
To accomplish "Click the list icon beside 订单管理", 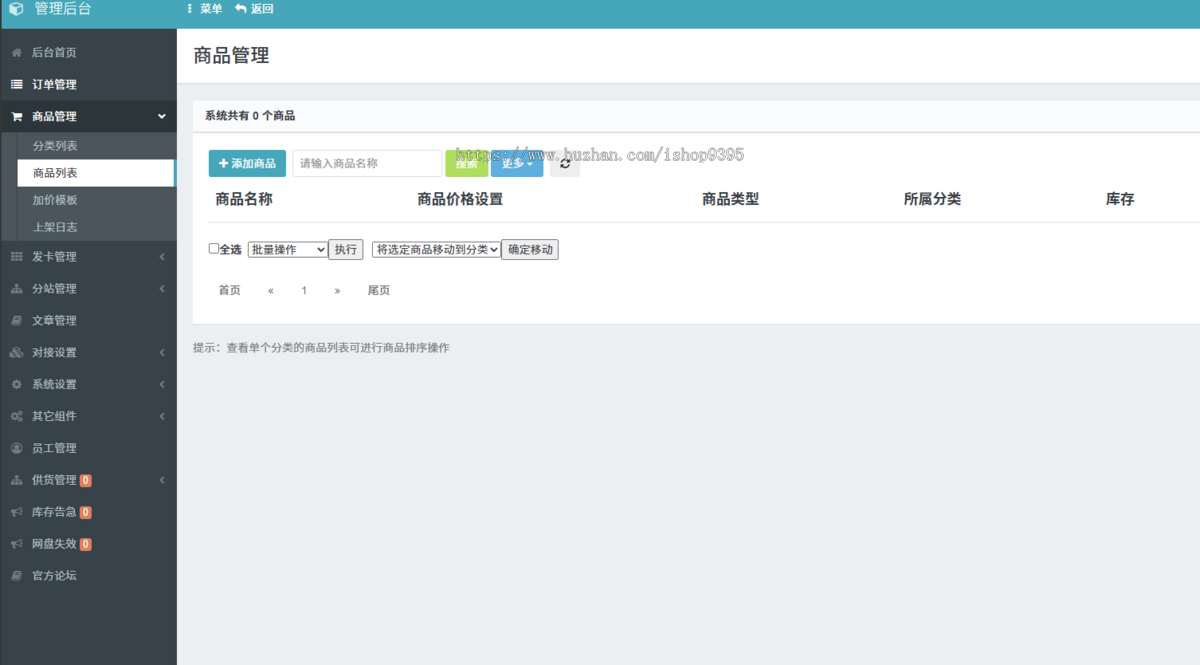I will [16, 84].
